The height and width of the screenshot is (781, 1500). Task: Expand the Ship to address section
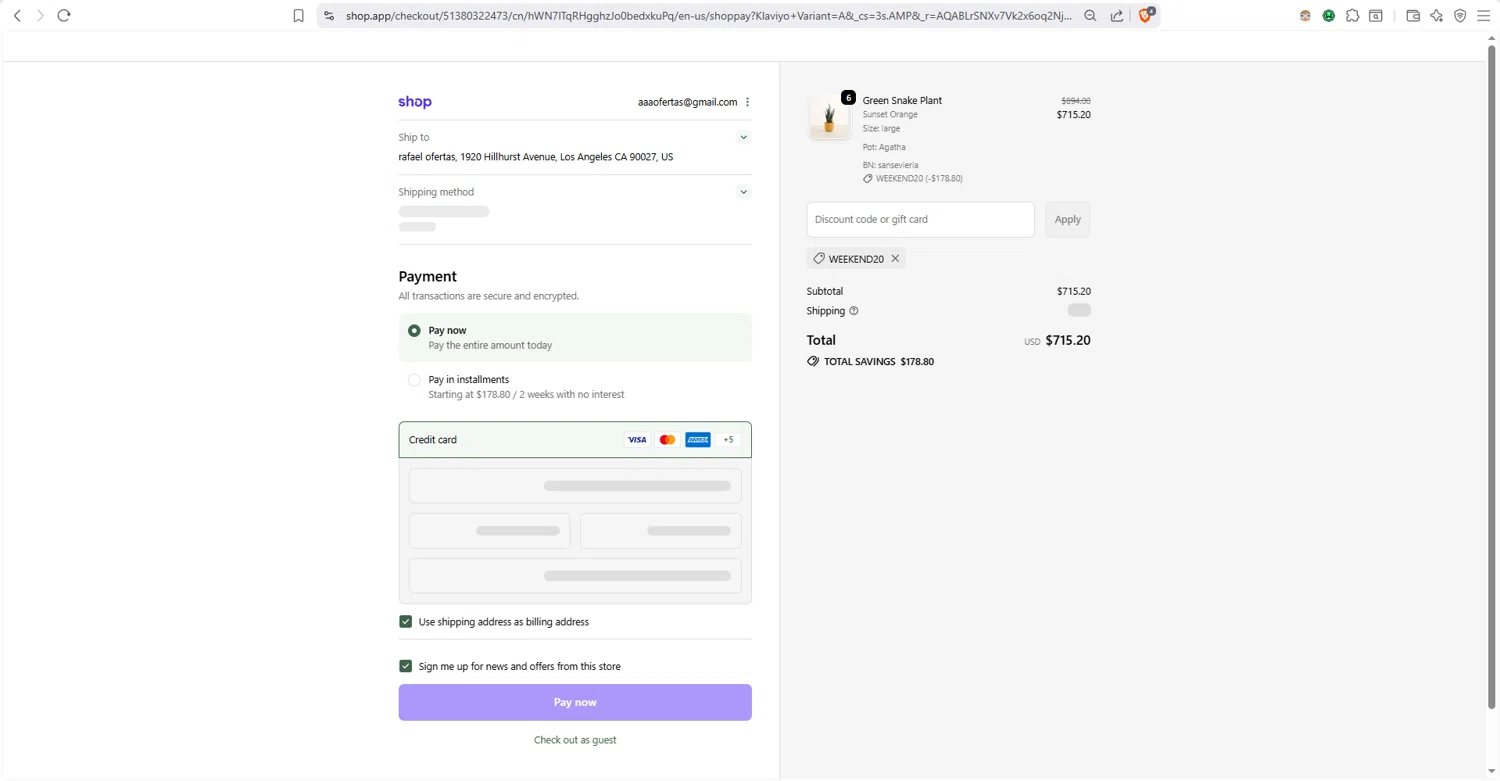pyautogui.click(x=743, y=138)
